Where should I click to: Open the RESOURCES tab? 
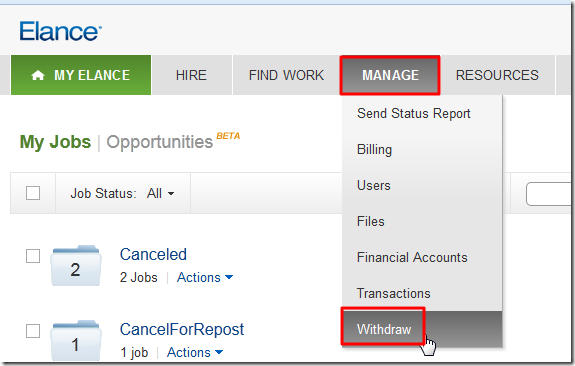click(497, 75)
